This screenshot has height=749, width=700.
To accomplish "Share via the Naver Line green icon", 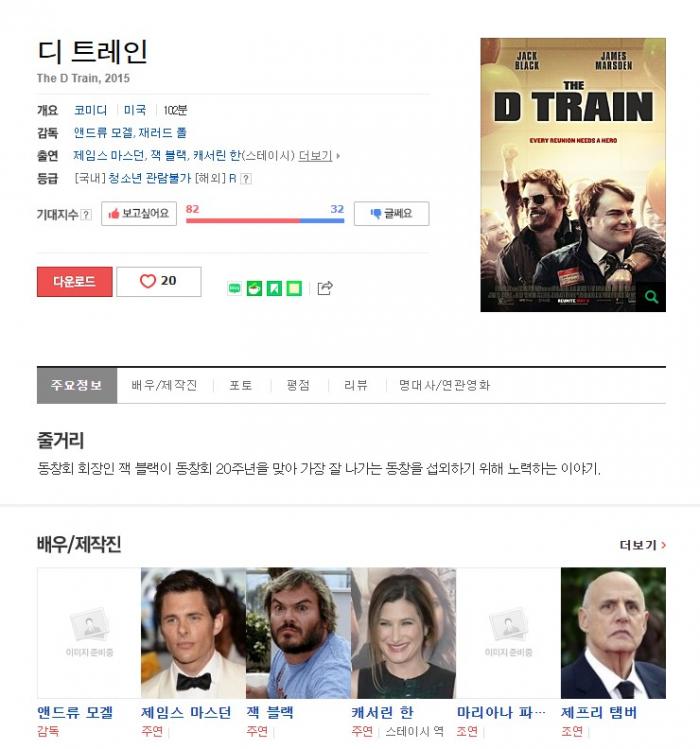I will pos(234,288).
